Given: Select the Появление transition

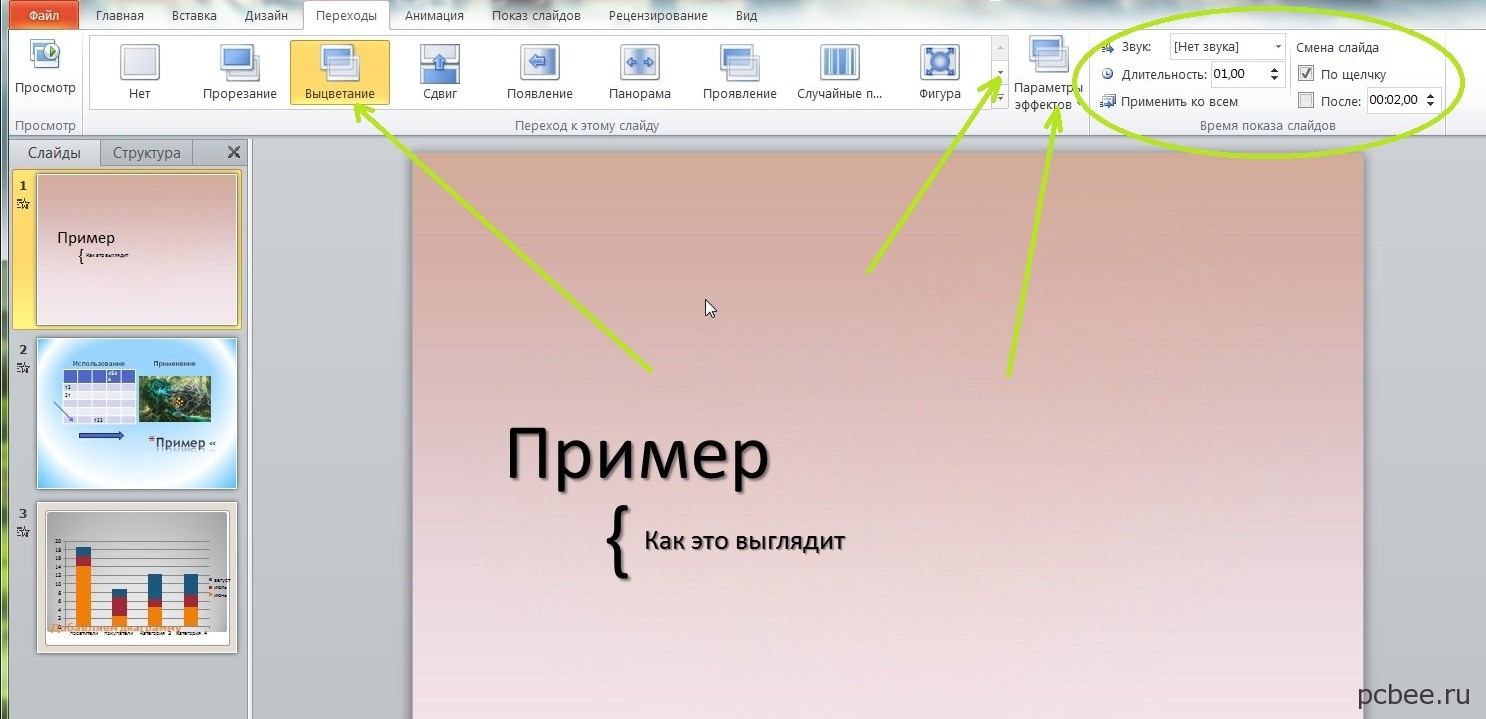Looking at the screenshot, I should 540,71.
